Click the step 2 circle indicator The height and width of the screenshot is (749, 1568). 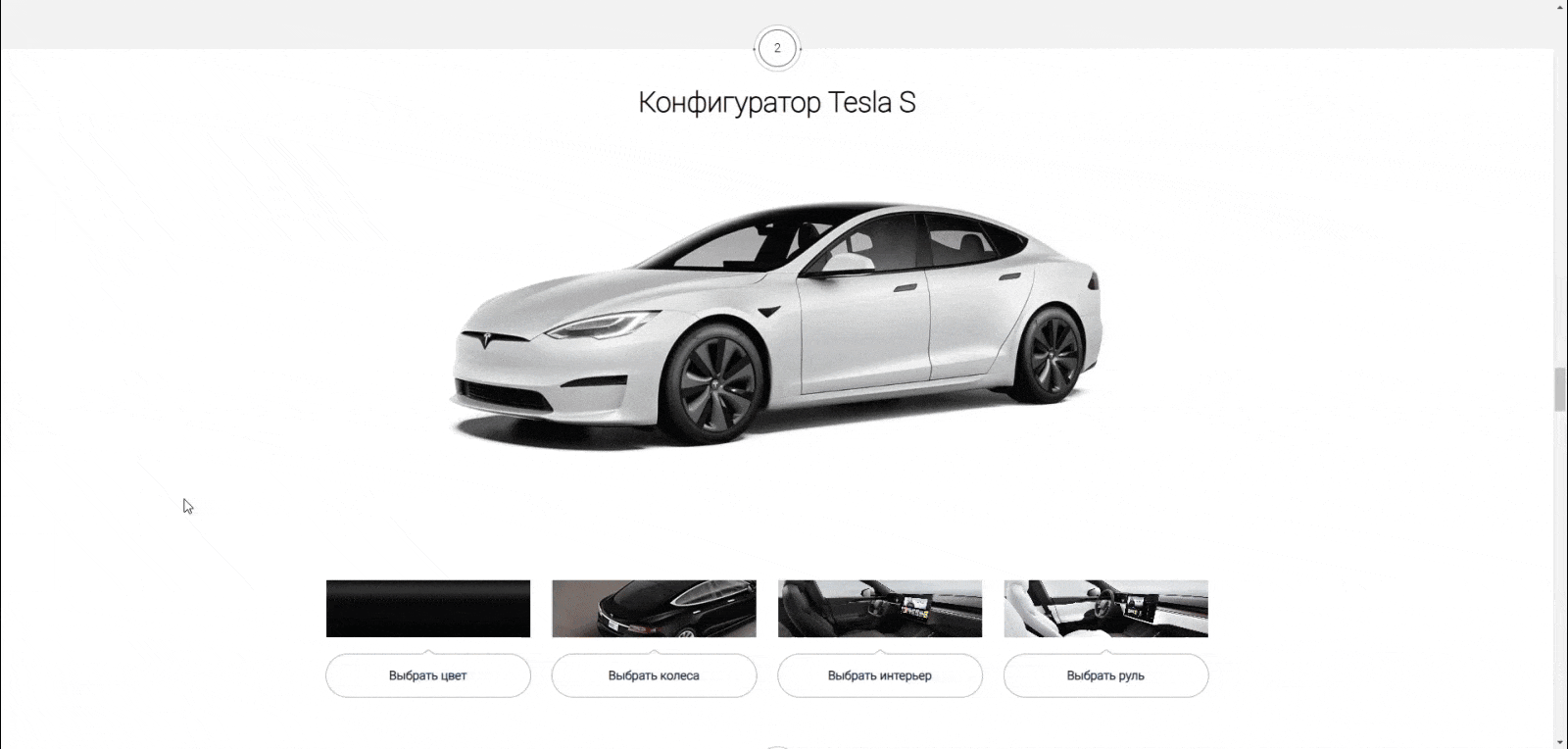click(x=777, y=48)
